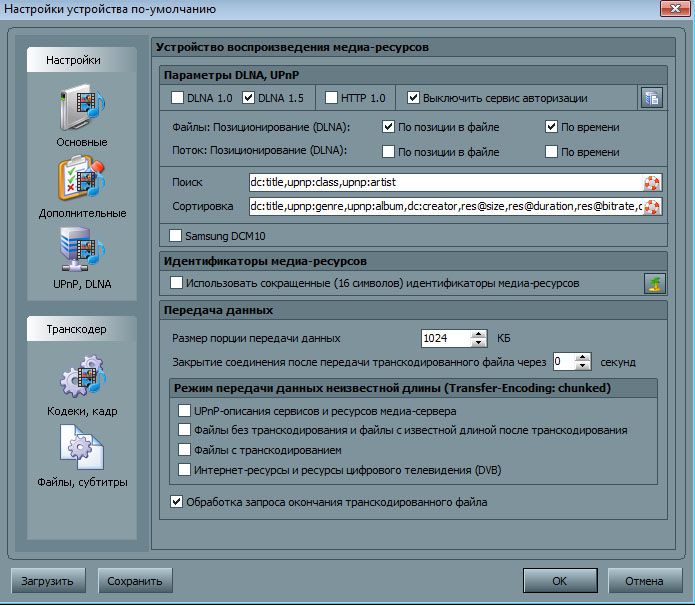Open the Дополнительные settings icon

[82, 181]
